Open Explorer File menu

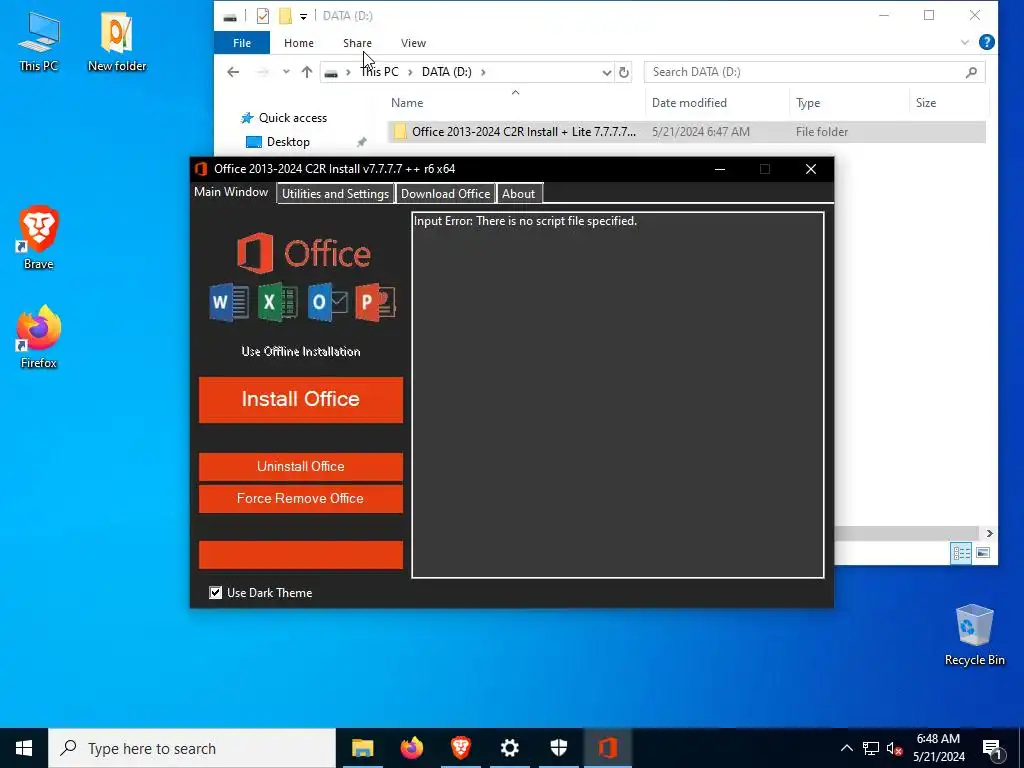242,43
